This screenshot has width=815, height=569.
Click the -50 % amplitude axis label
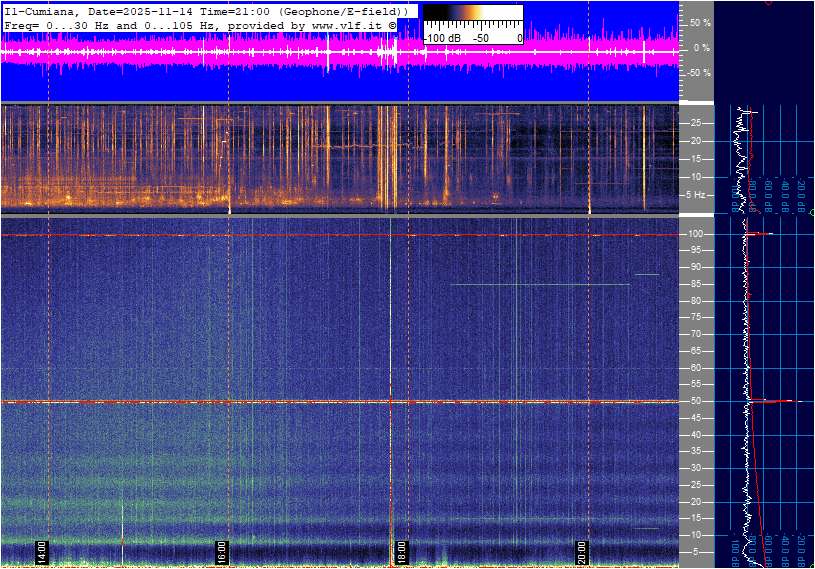pyautogui.click(x=698, y=73)
